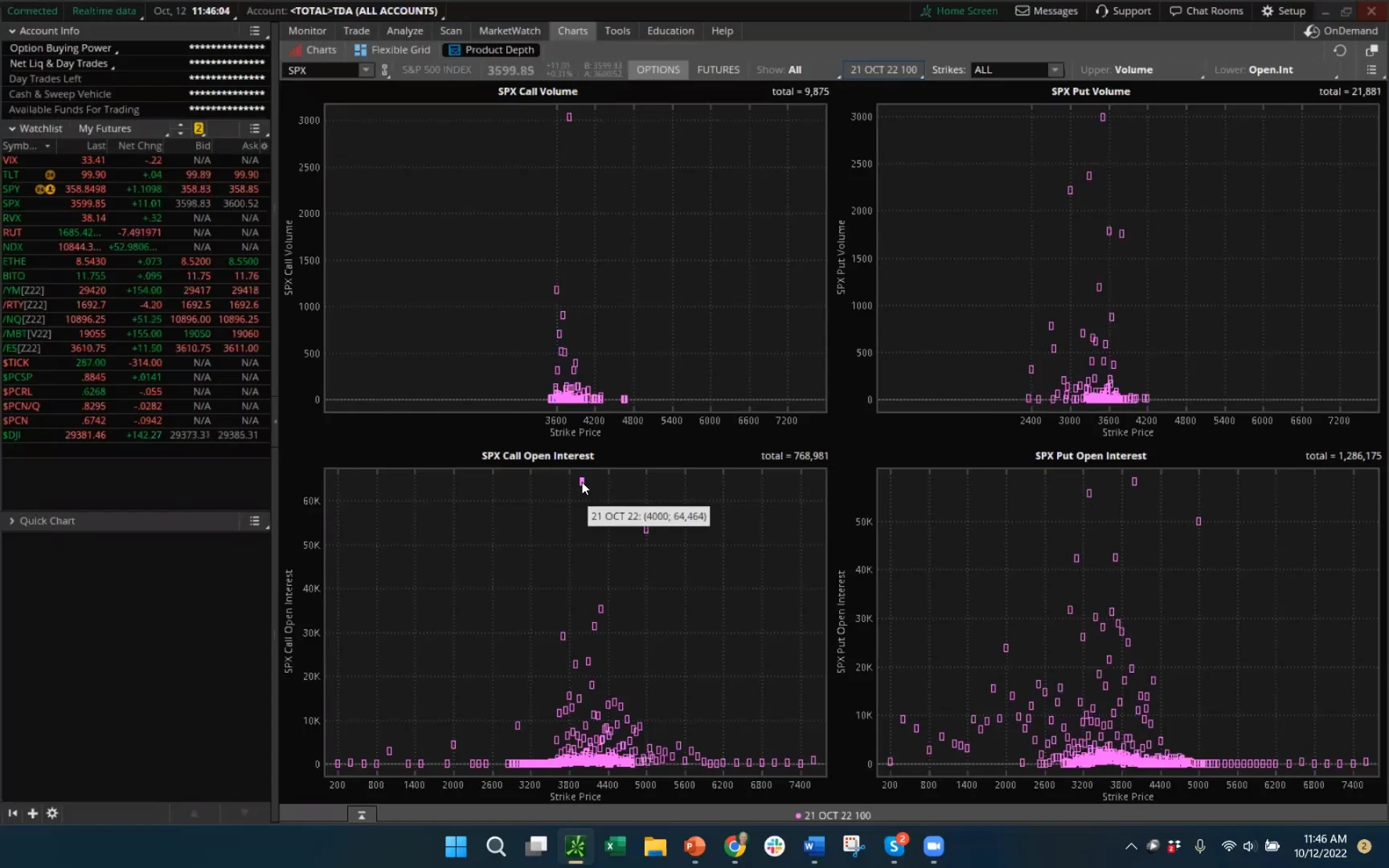Click the symbol linking clip icon beside SPX
This screenshot has height=868, width=1389.
[x=385, y=70]
